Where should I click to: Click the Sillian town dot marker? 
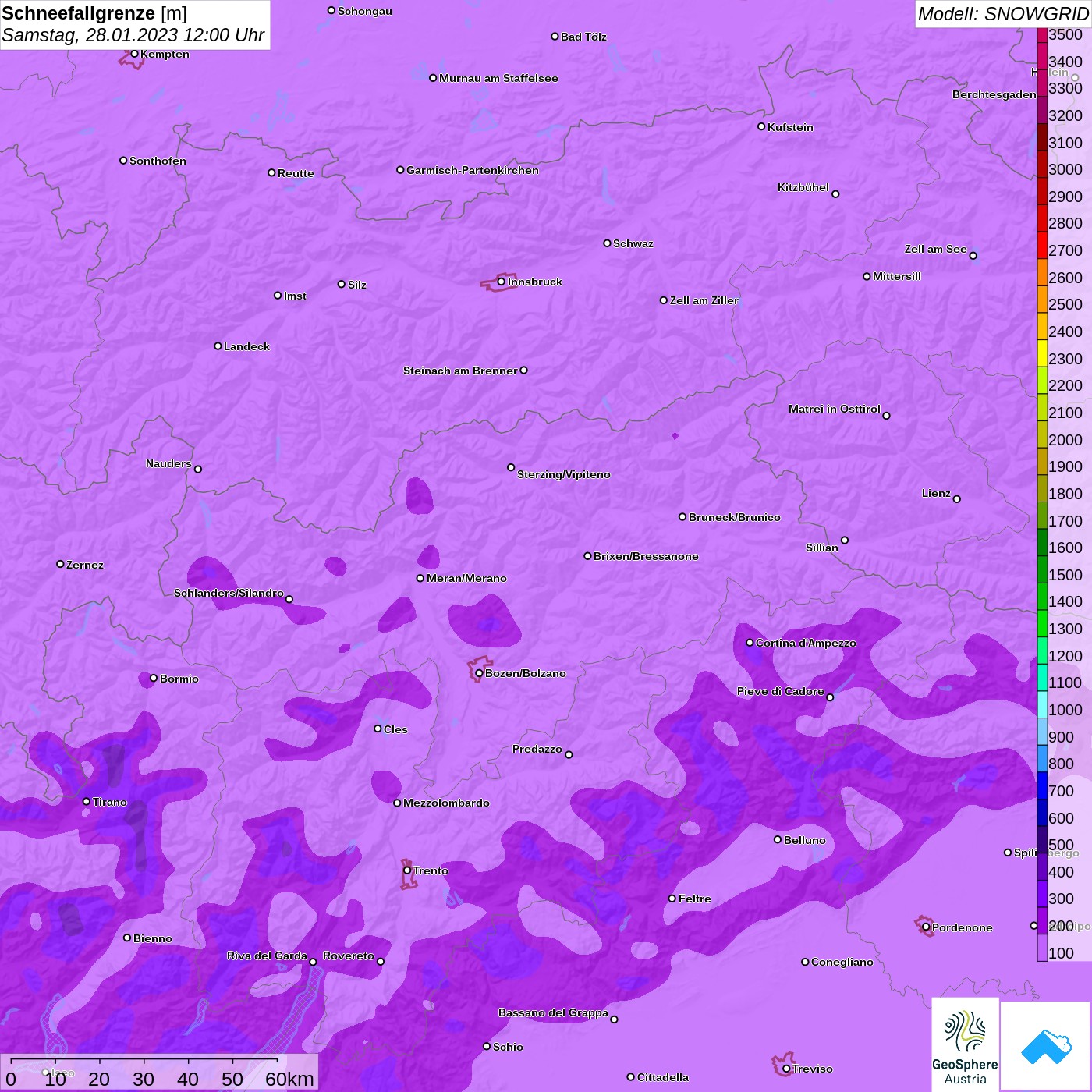[845, 540]
